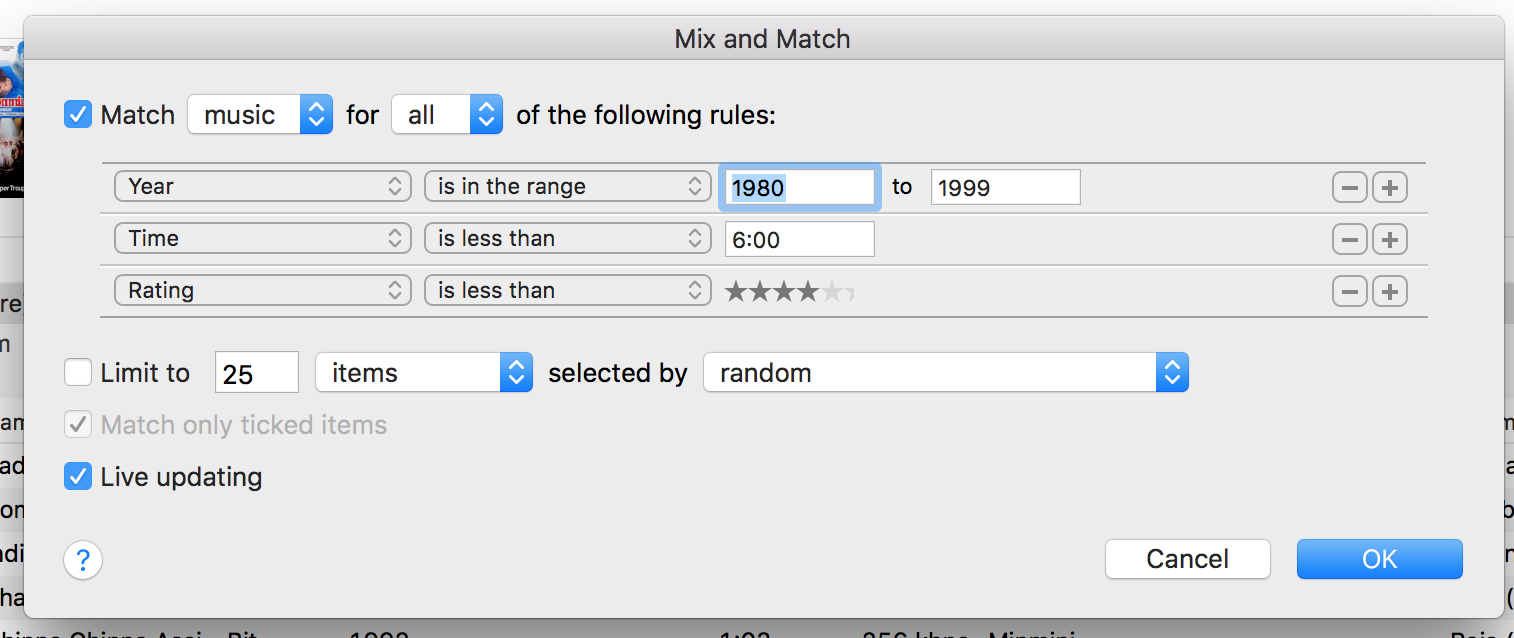Remove the Time rule with minus button
This screenshot has width=1514, height=638.
(x=1349, y=239)
